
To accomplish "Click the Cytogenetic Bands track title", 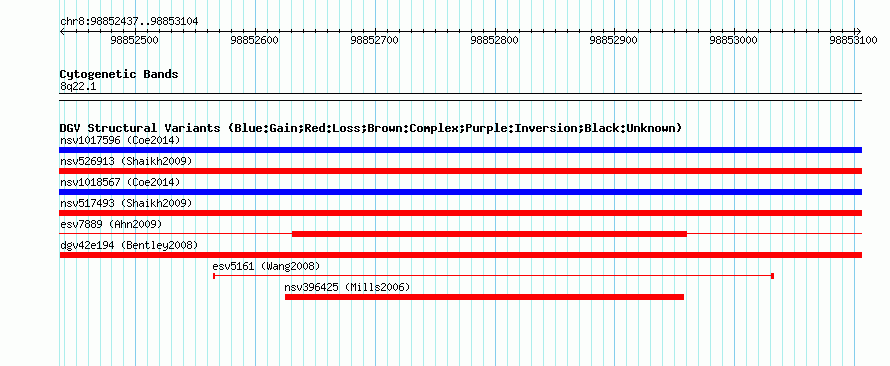I will (x=119, y=74).
